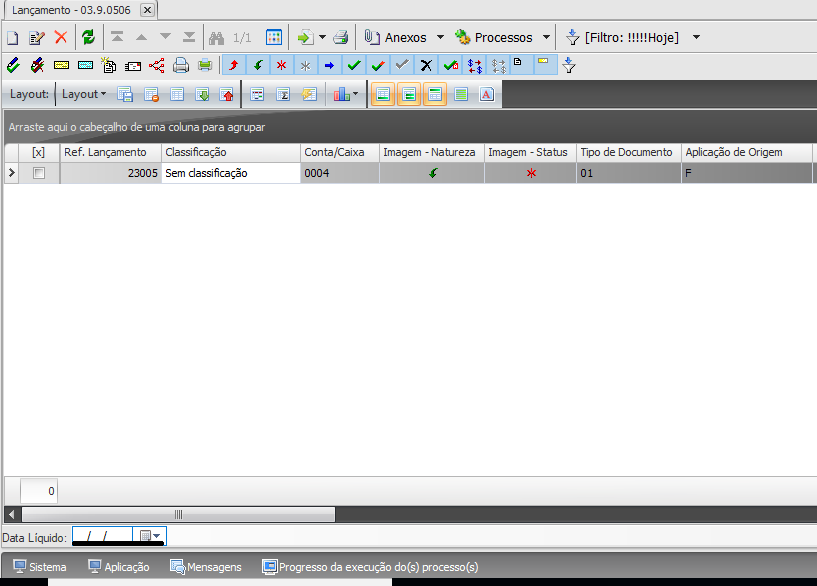Image resolution: width=817 pixels, height=586 pixels.
Task: Click the edit record pencil icon
Action: pyautogui.click(x=36, y=38)
